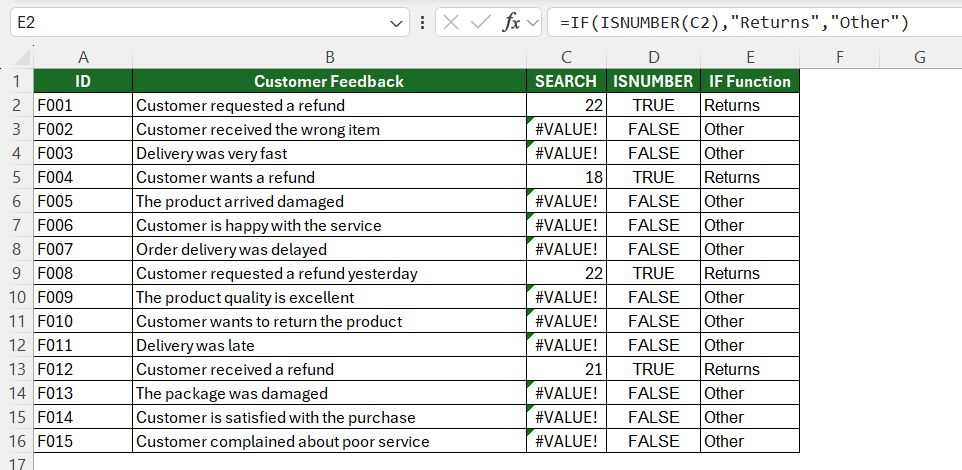Click the Cancel (X) formula bar icon
962x470 pixels.
pos(451,23)
